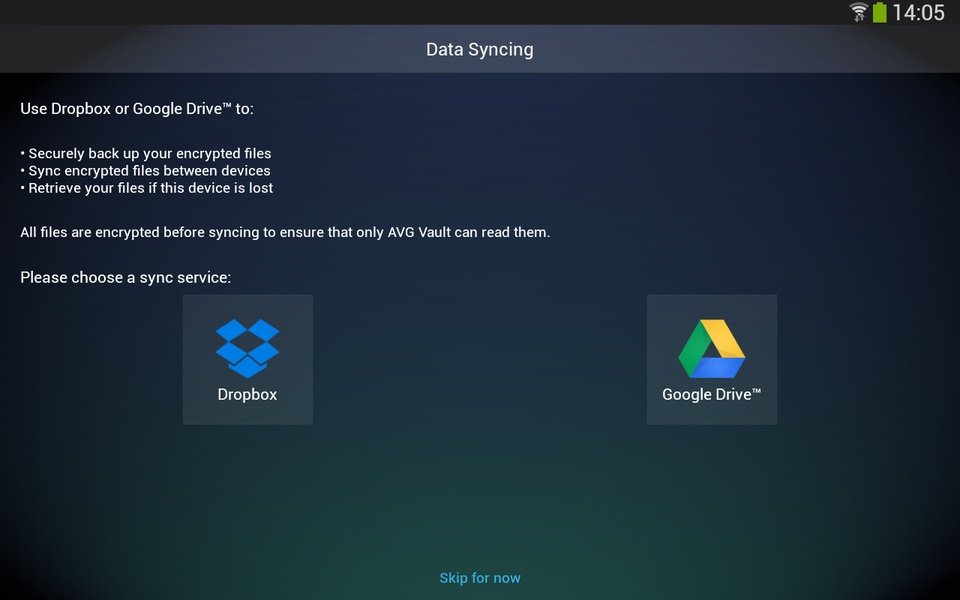Select the Dropbox text label
The height and width of the screenshot is (600, 960).
[x=247, y=394]
